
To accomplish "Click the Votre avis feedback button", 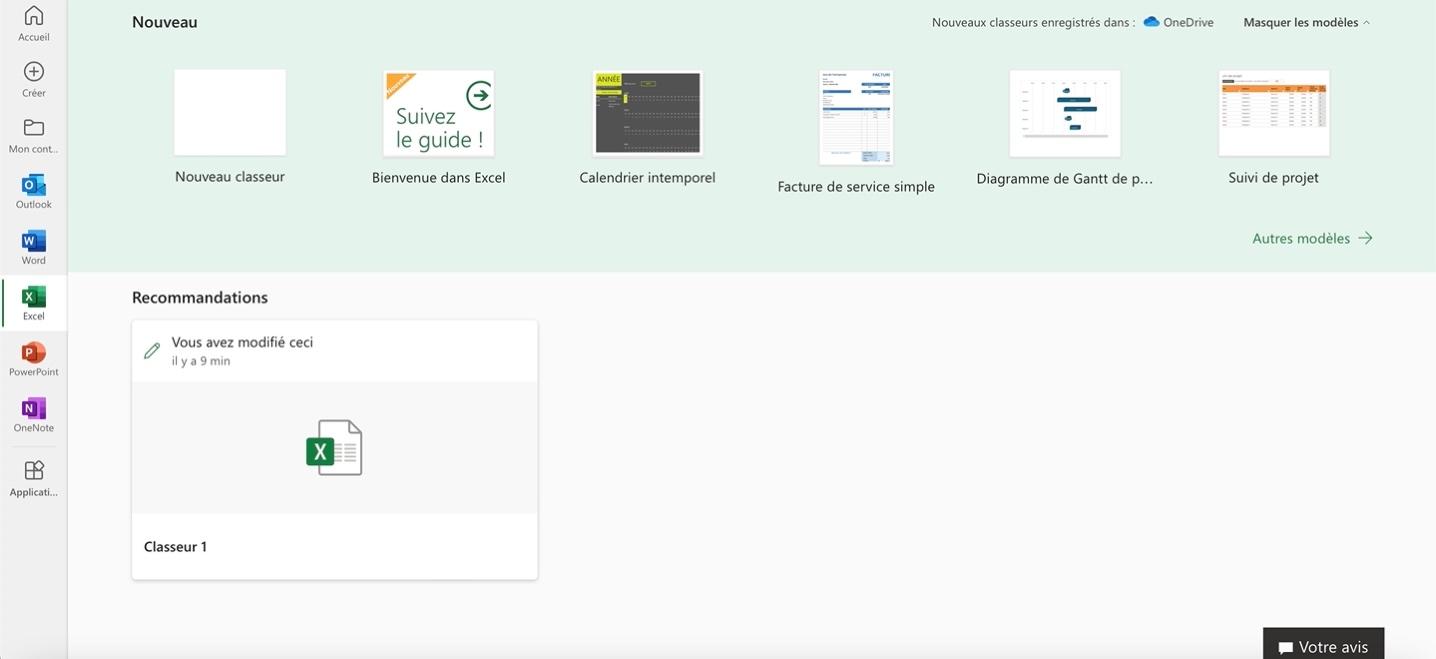I will tap(1323, 646).
